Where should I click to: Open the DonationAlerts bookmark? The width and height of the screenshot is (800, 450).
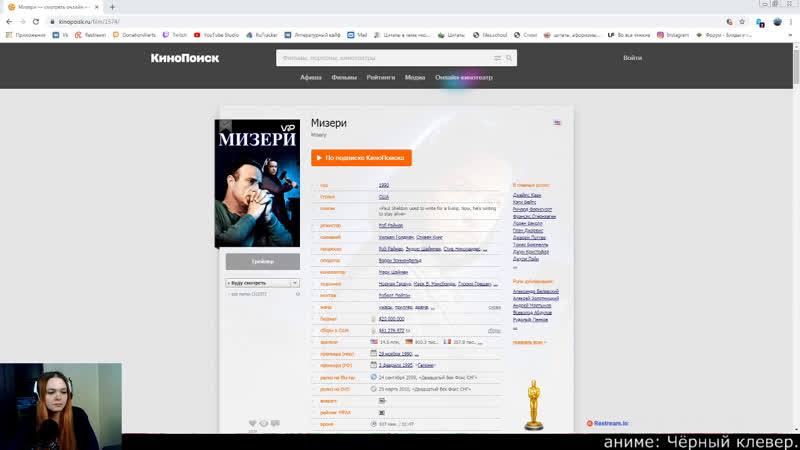point(134,35)
